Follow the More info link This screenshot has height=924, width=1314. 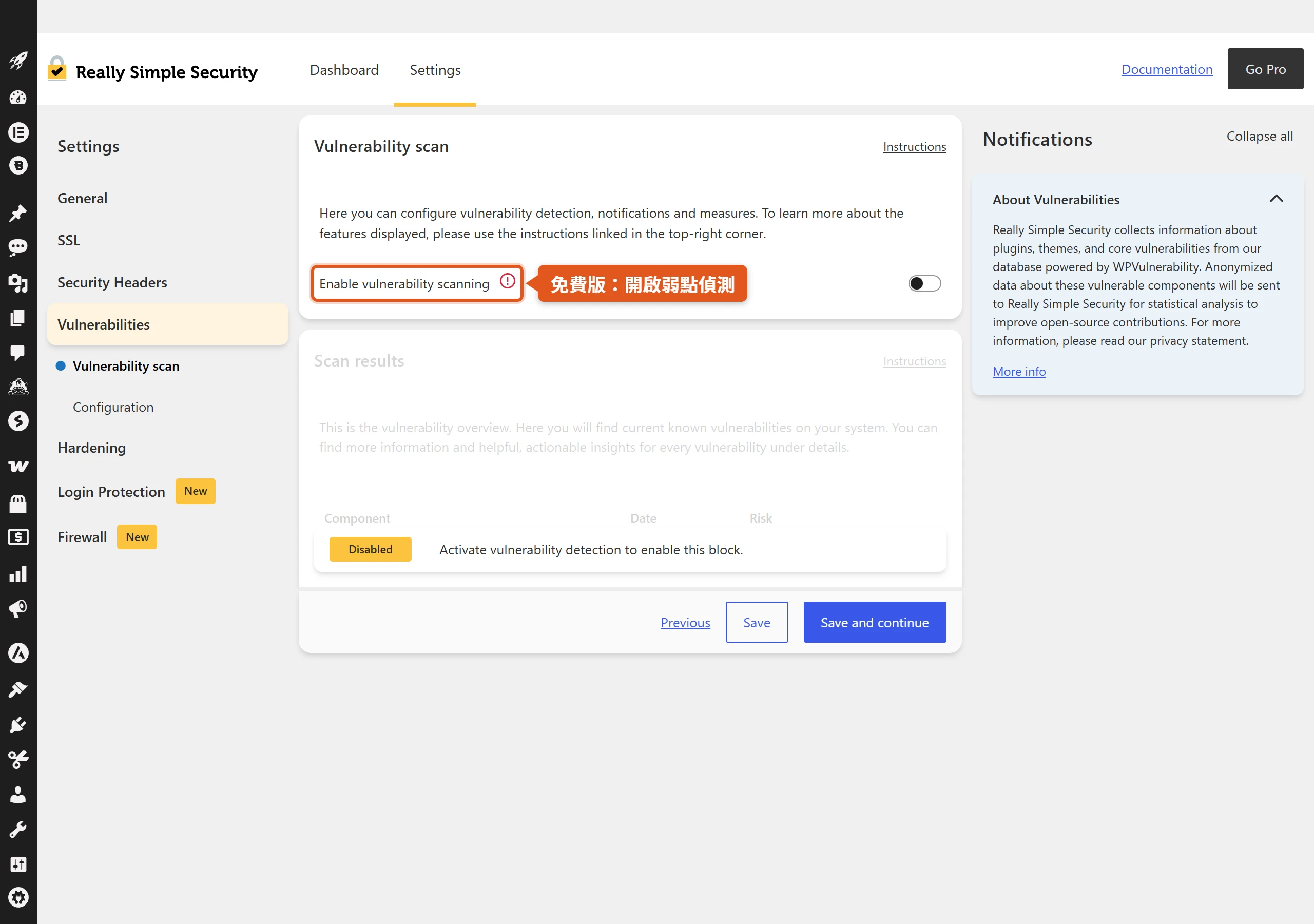pos(1019,372)
